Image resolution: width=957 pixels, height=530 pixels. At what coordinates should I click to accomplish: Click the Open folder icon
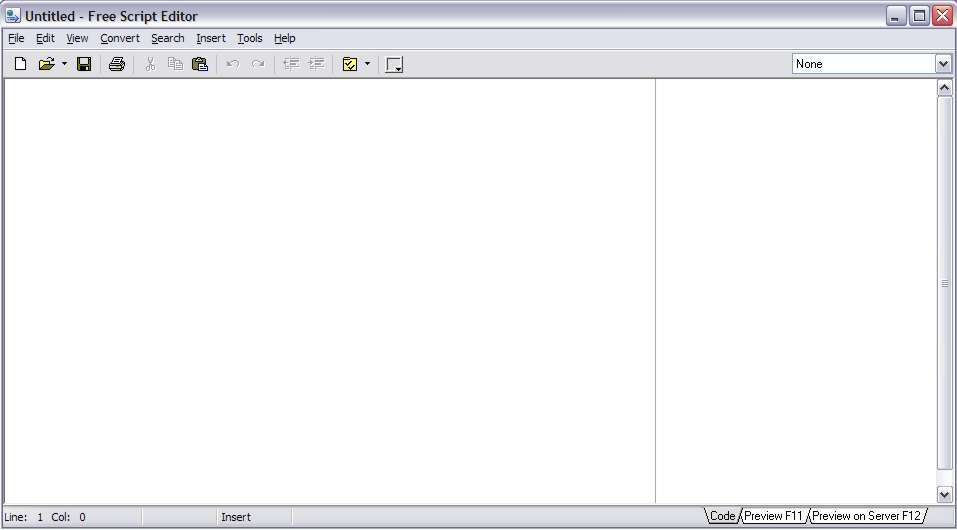click(x=46, y=64)
